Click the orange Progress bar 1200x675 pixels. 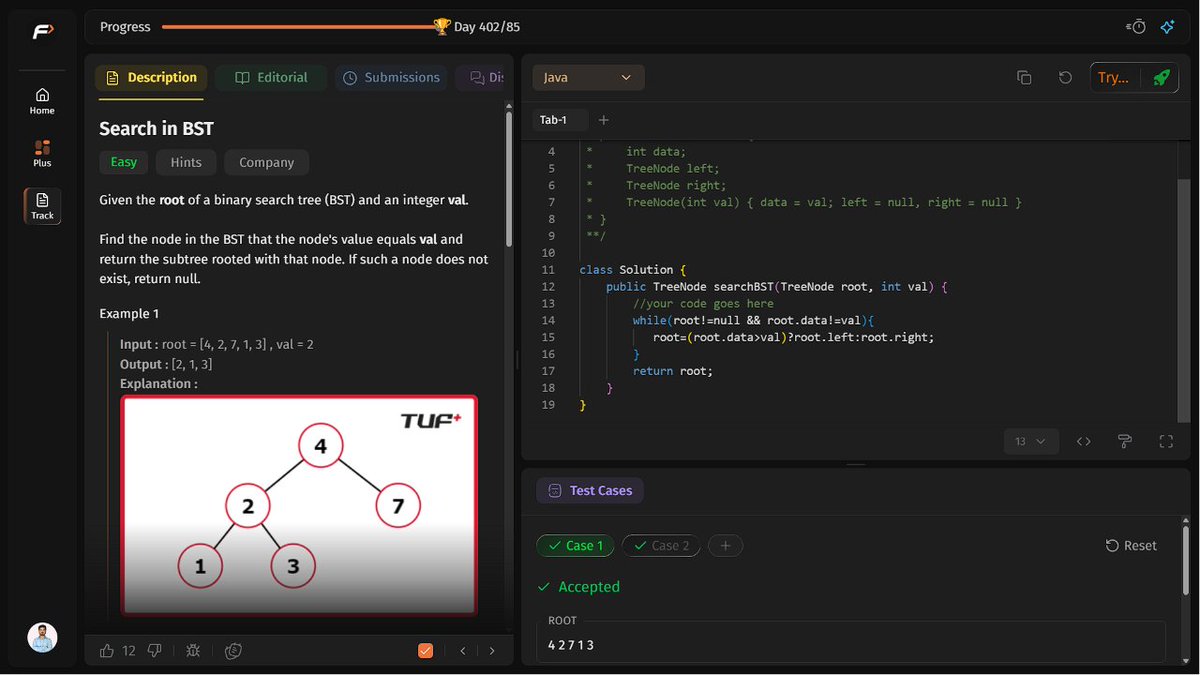(298, 27)
